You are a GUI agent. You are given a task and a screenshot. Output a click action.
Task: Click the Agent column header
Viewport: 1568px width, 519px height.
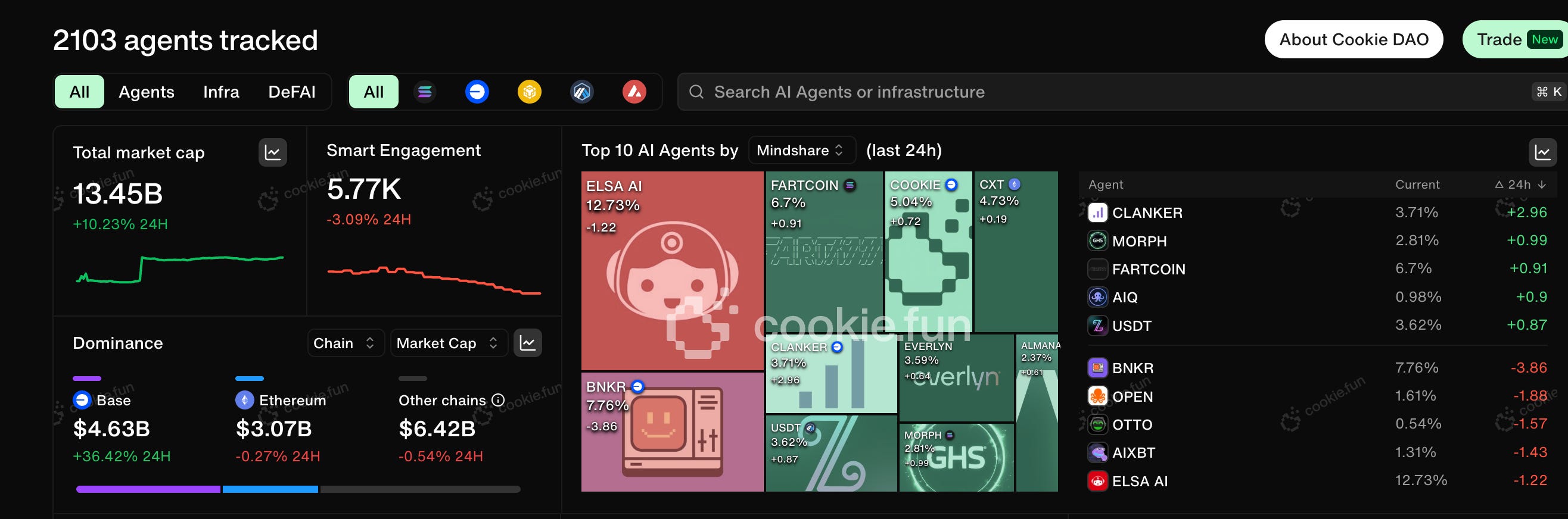1105,185
